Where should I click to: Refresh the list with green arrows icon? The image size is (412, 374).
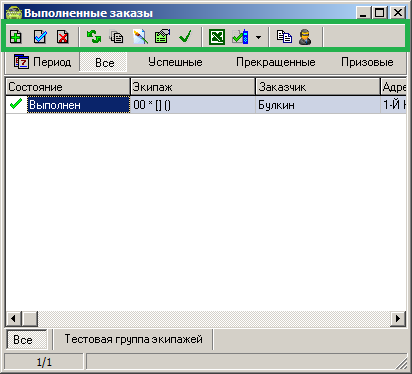[x=94, y=36]
